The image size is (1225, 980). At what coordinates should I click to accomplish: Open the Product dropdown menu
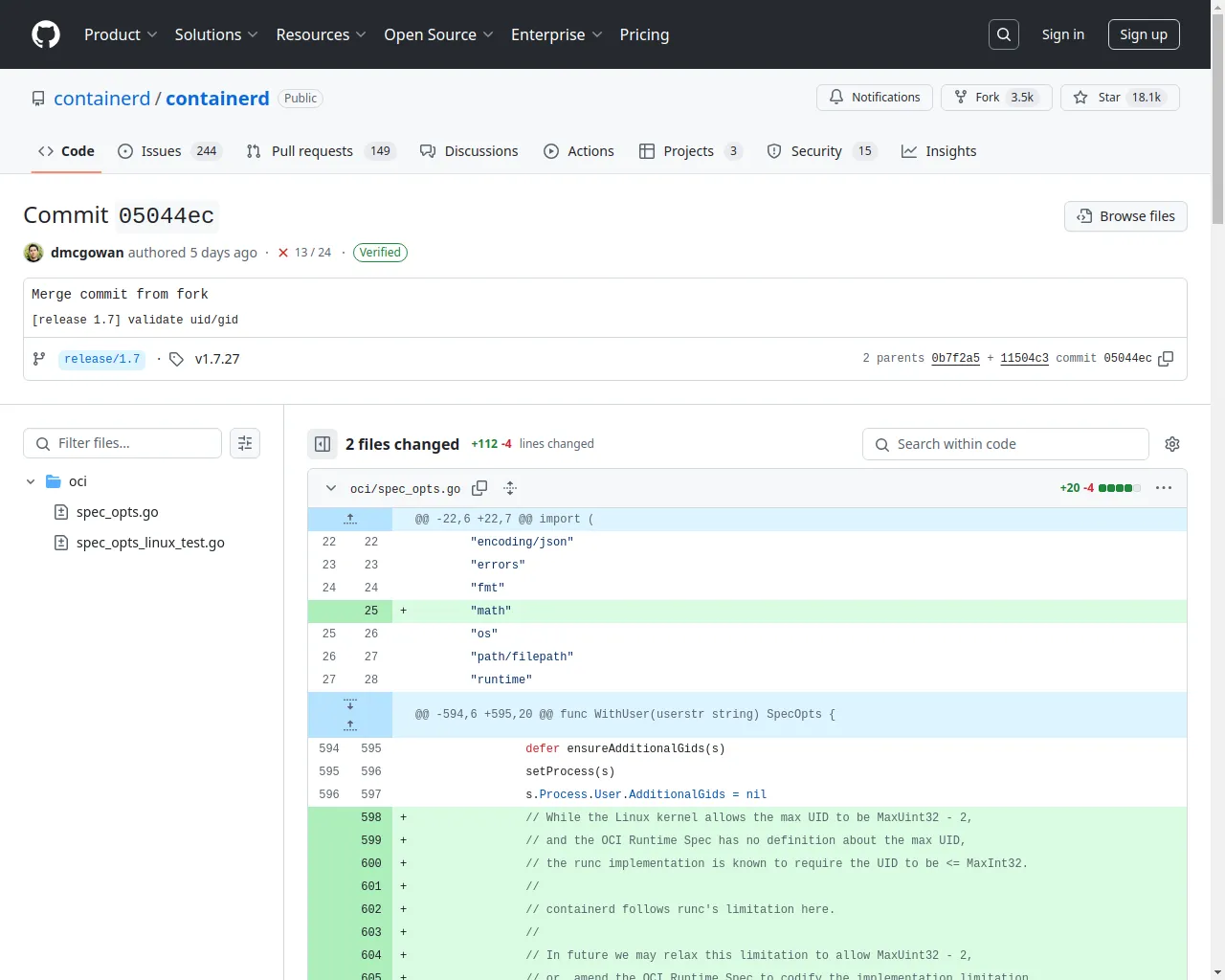pyautogui.click(x=121, y=34)
